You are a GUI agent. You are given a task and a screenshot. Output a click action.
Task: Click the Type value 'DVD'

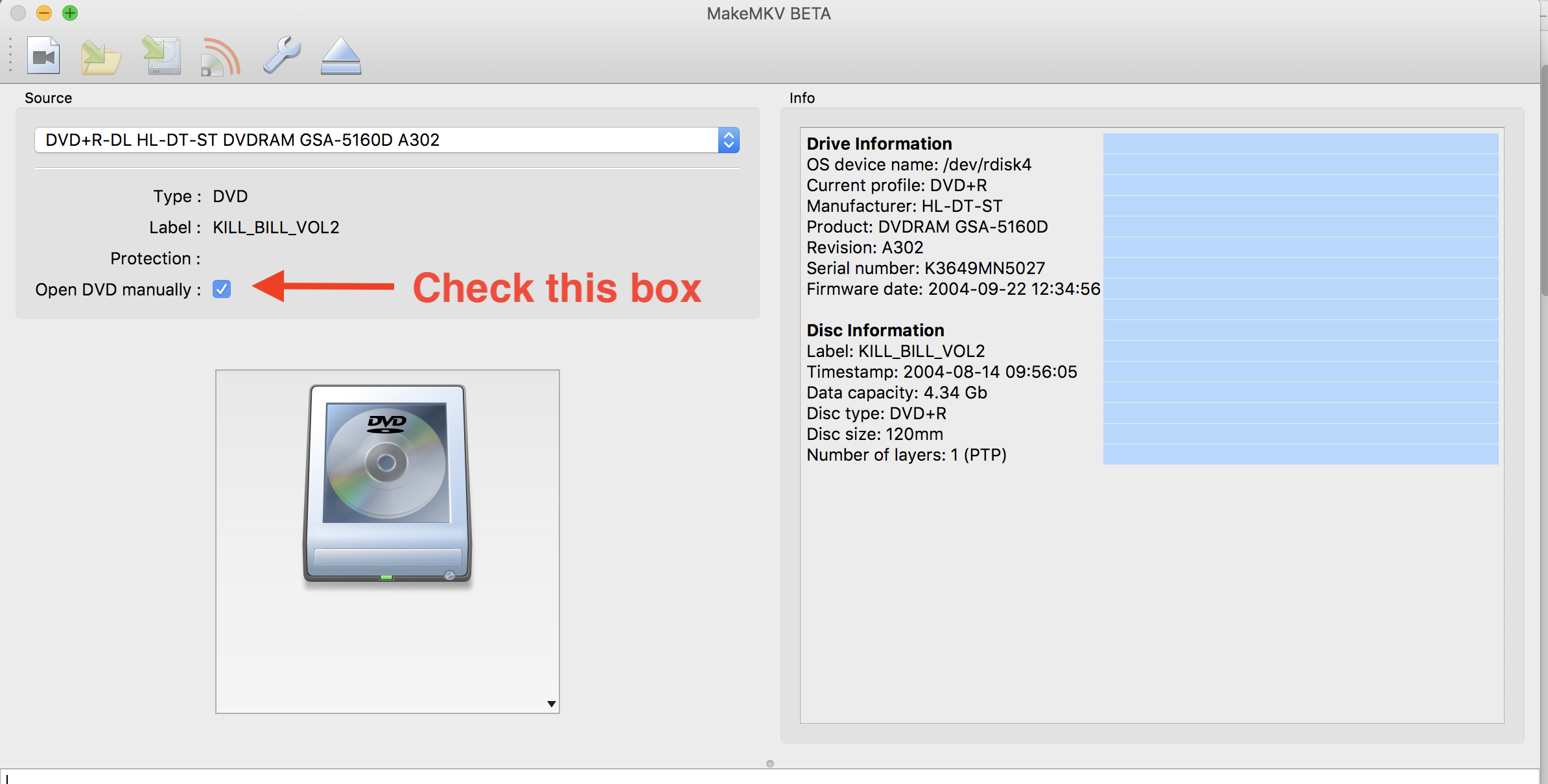click(230, 196)
